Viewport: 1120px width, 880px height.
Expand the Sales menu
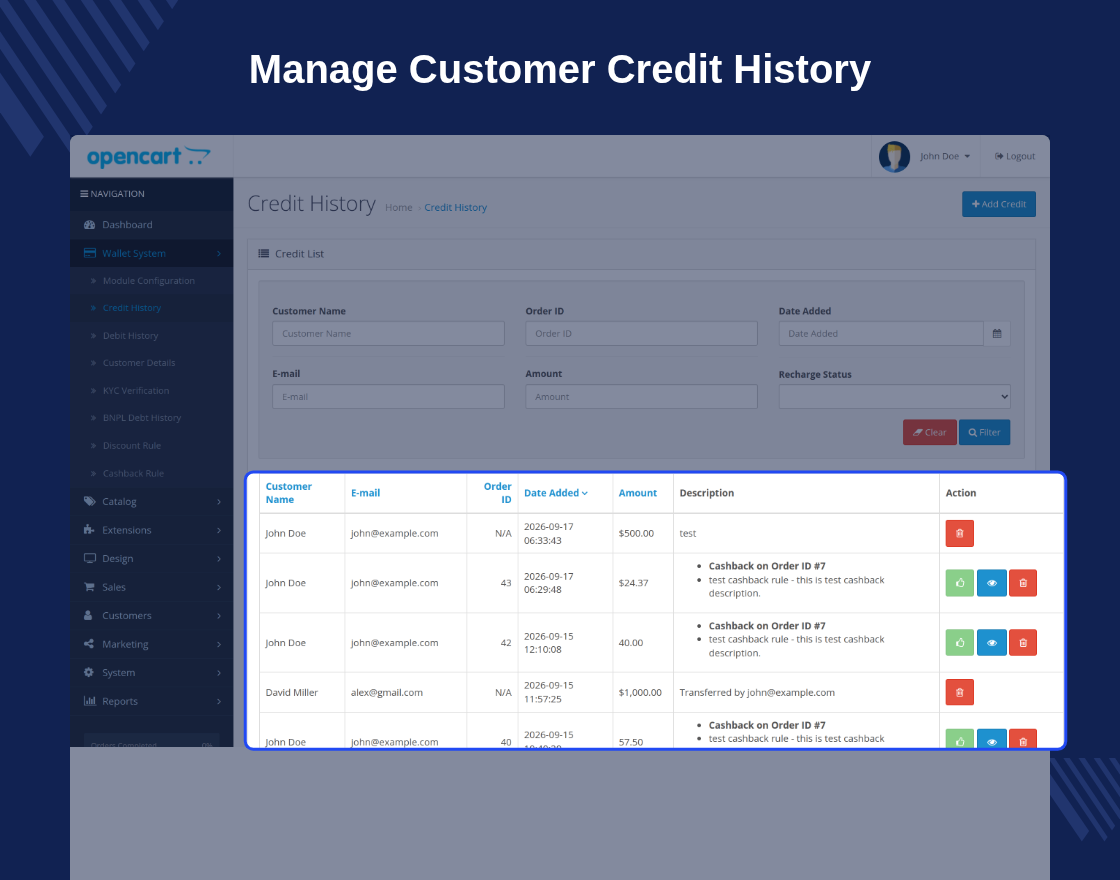click(x=151, y=587)
